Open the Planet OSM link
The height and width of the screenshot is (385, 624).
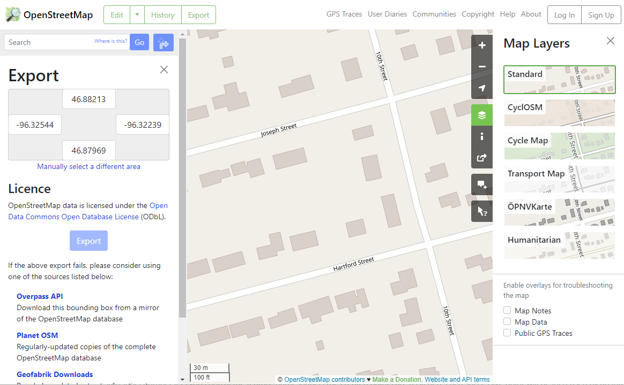(37, 335)
